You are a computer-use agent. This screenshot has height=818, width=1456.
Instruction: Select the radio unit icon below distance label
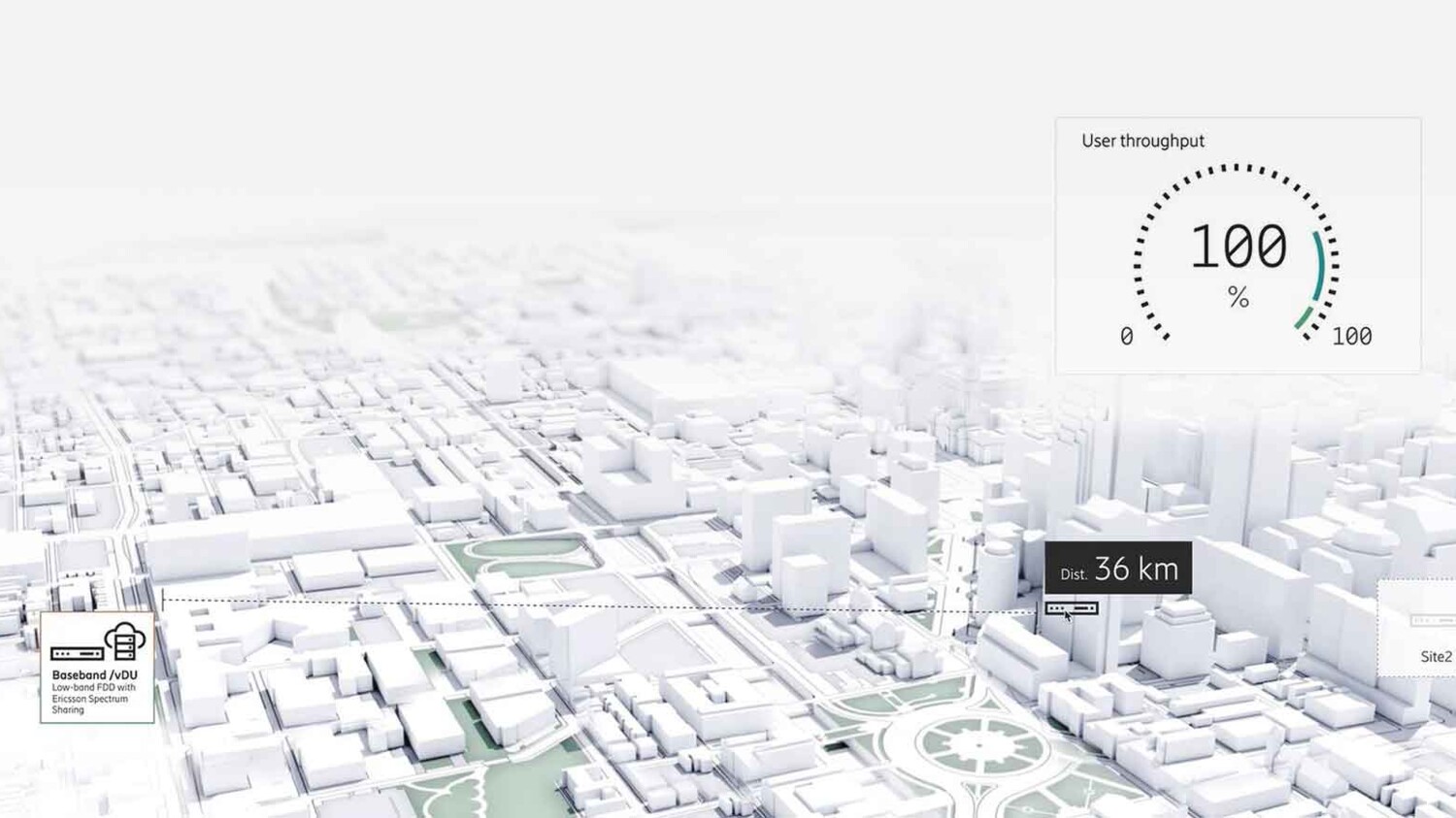(1072, 608)
